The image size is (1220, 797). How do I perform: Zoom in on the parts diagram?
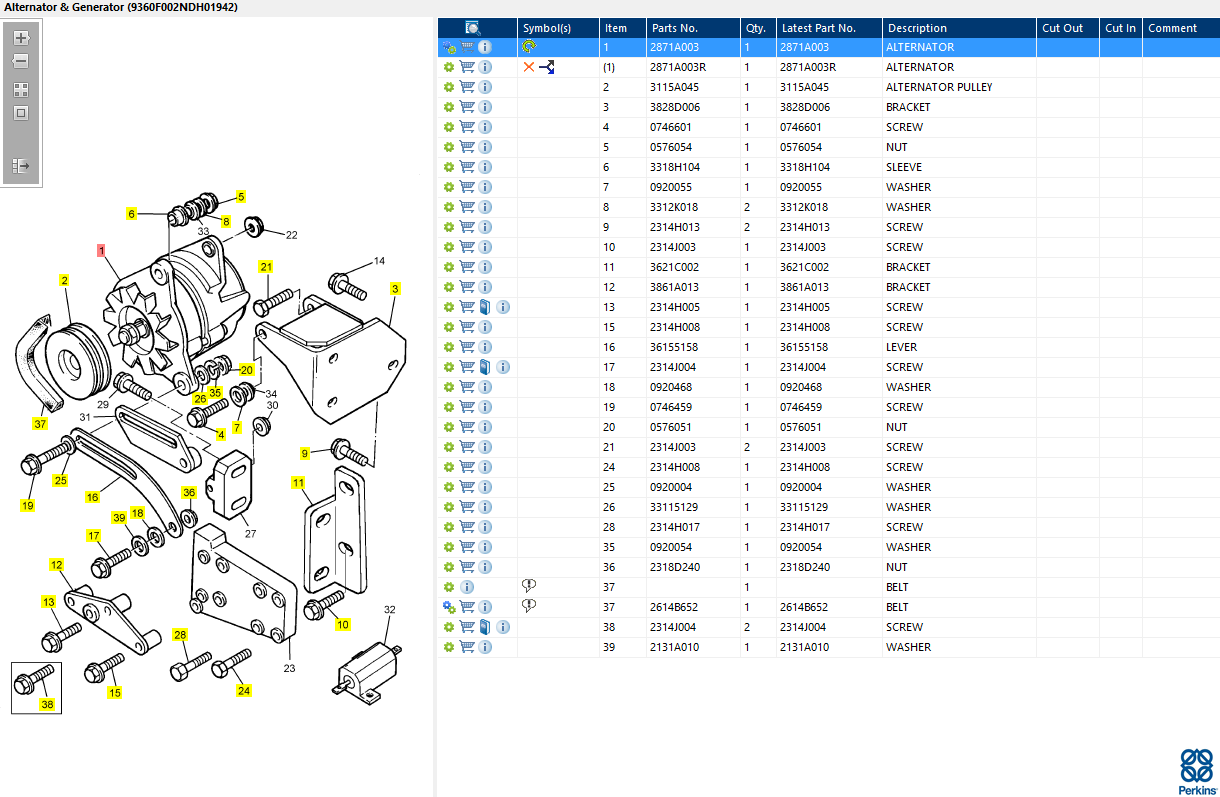(21, 38)
